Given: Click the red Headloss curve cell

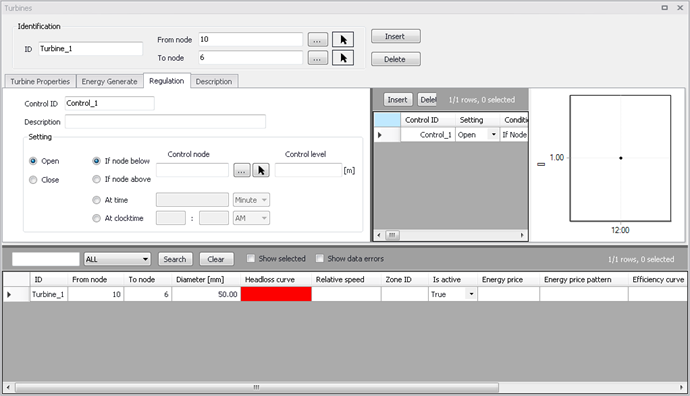Looking at the screenshot, I should click(x=276, y=294).
